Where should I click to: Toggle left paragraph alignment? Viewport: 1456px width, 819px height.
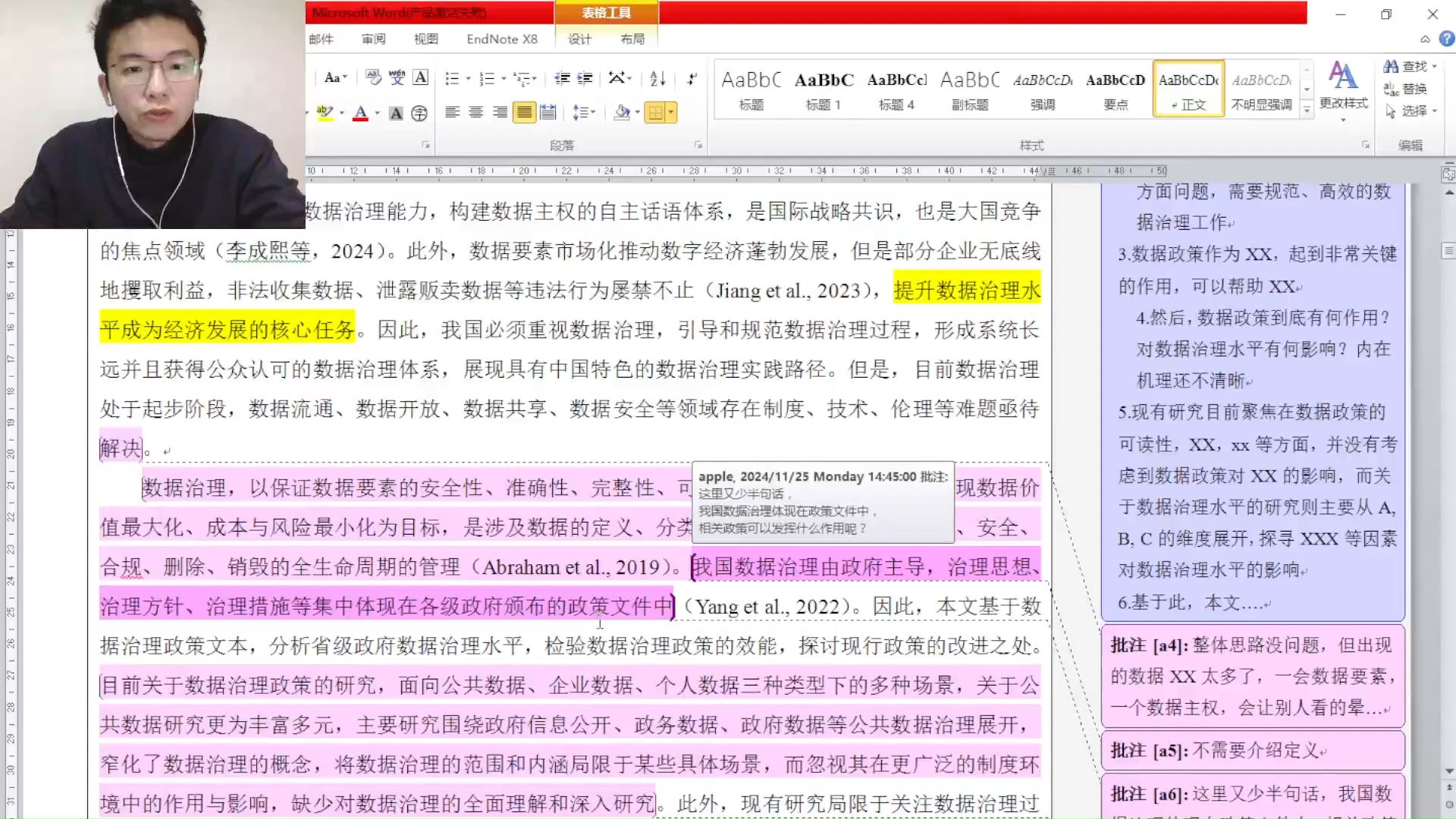point(453,112)
